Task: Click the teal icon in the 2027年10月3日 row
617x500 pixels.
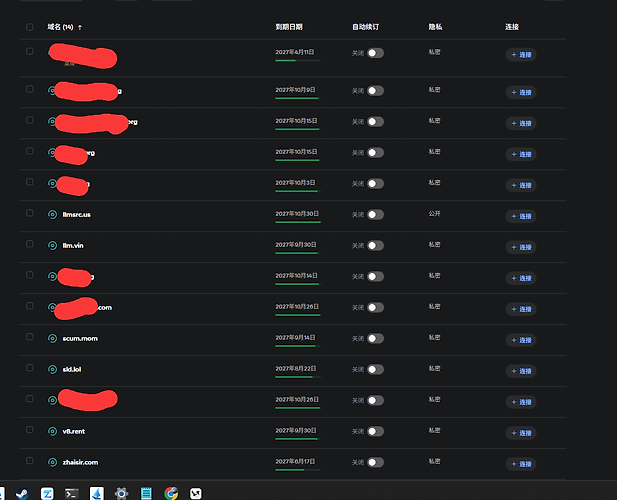Action: pos(52,183)
